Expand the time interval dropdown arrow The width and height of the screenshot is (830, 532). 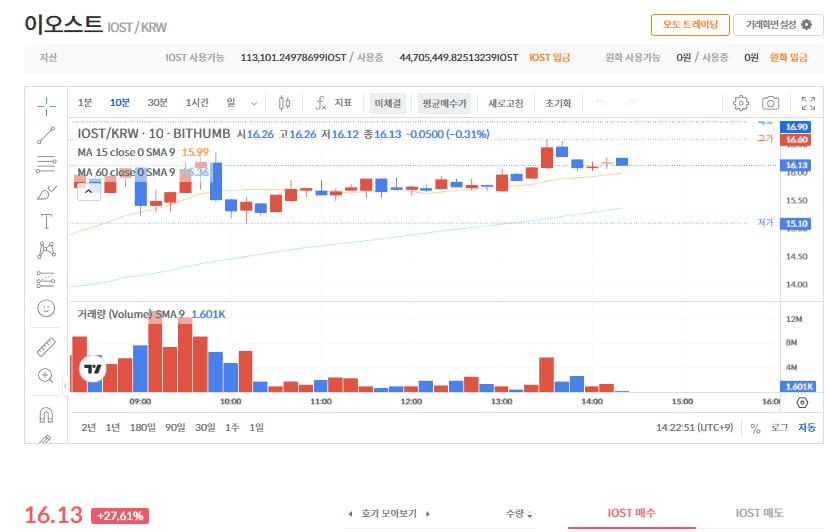coord(254,103)
